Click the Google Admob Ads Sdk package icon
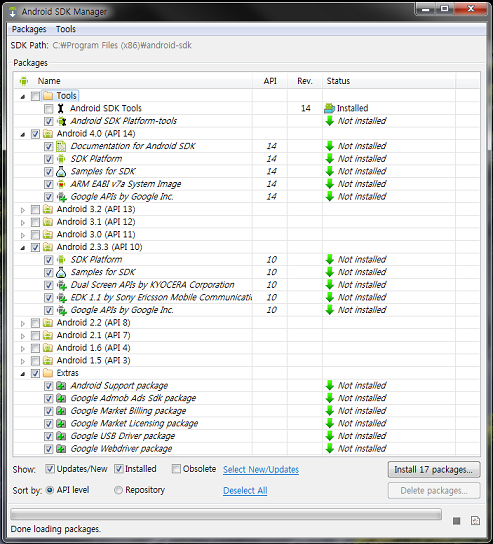 (61, 398)
